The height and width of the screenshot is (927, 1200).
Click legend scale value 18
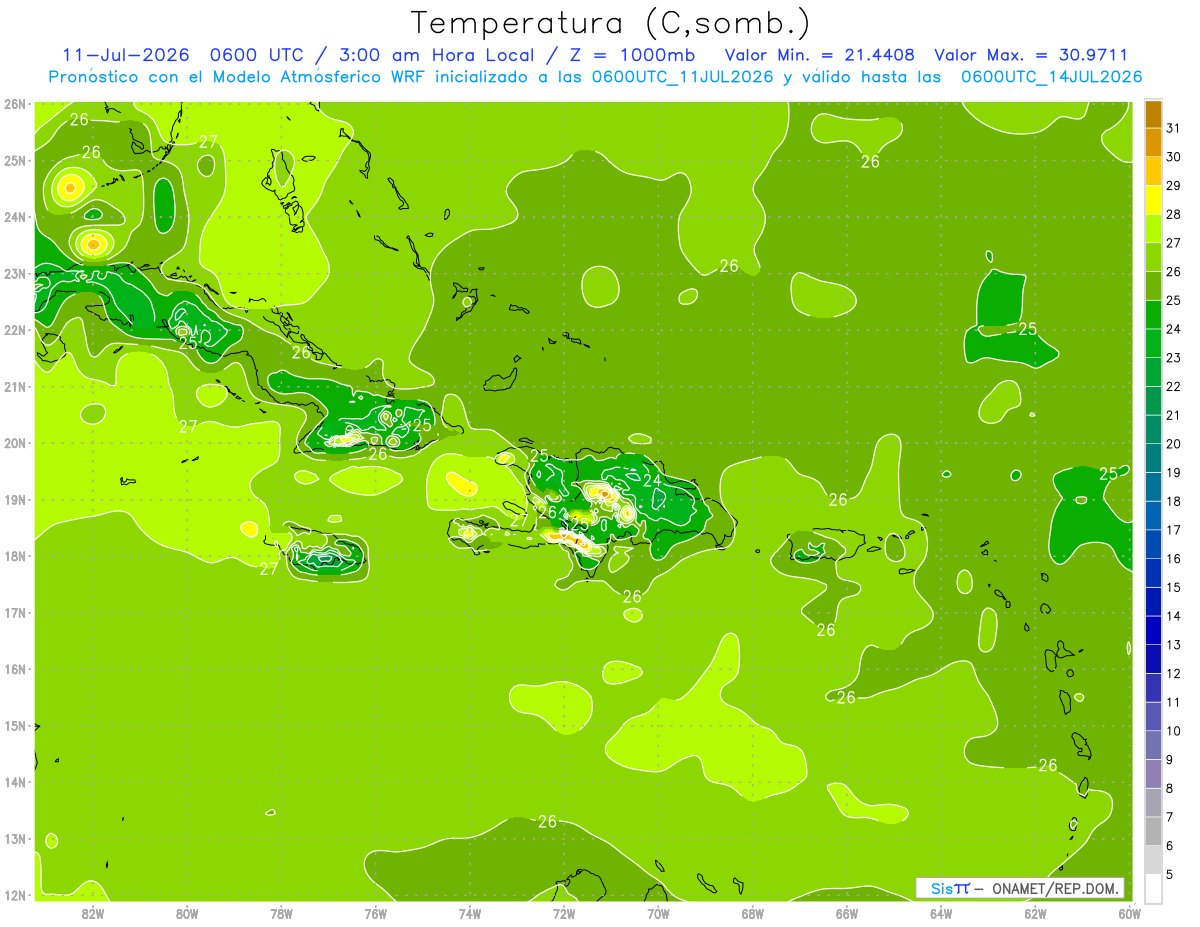point(1173,501)
